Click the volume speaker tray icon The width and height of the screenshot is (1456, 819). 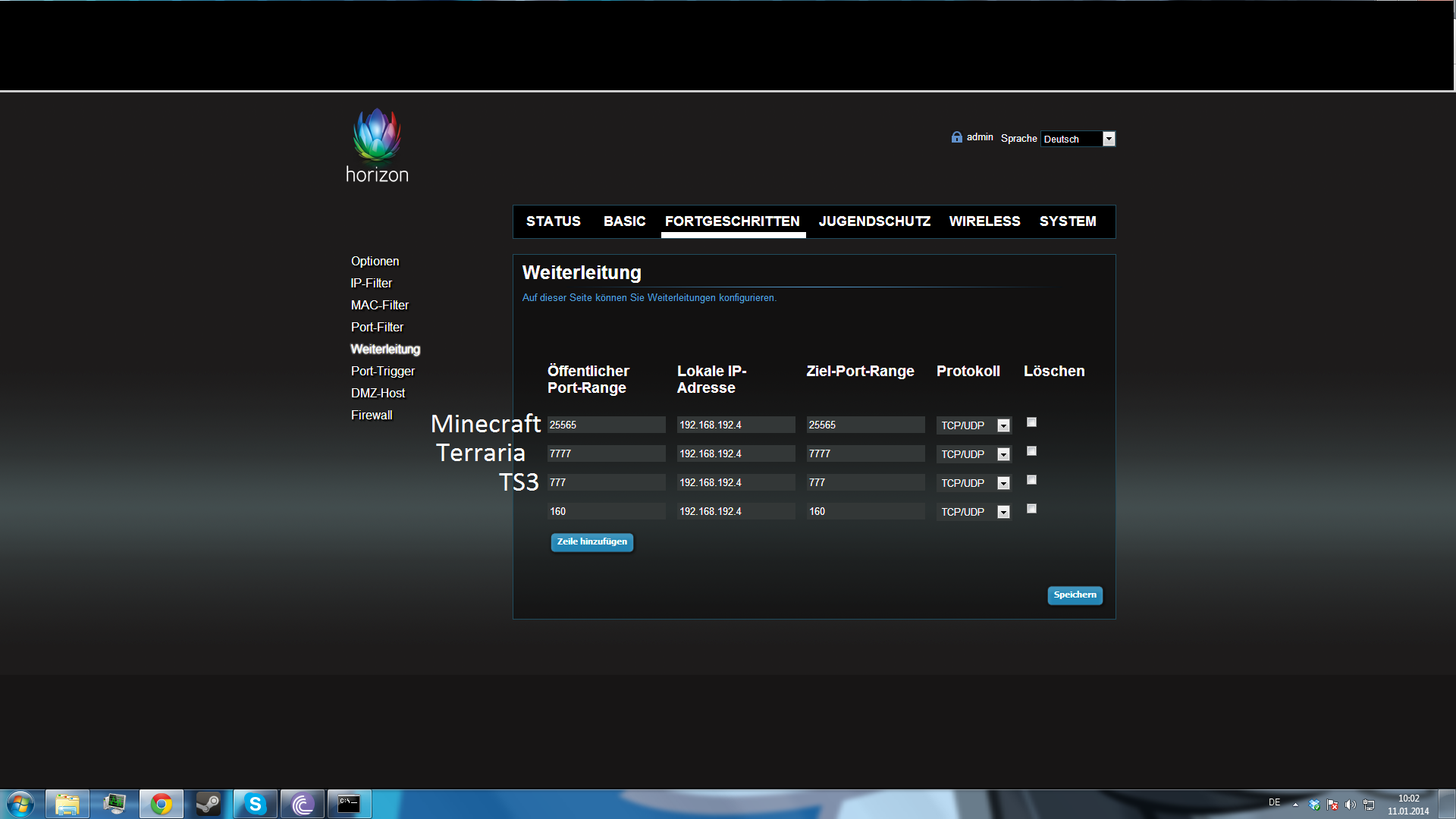[x=1350, y=805]
